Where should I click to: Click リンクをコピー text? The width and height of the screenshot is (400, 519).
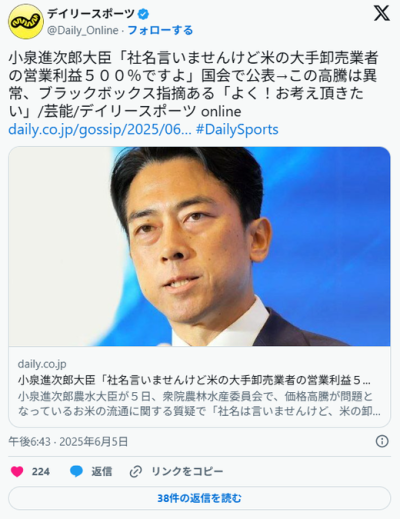[187, 472]
